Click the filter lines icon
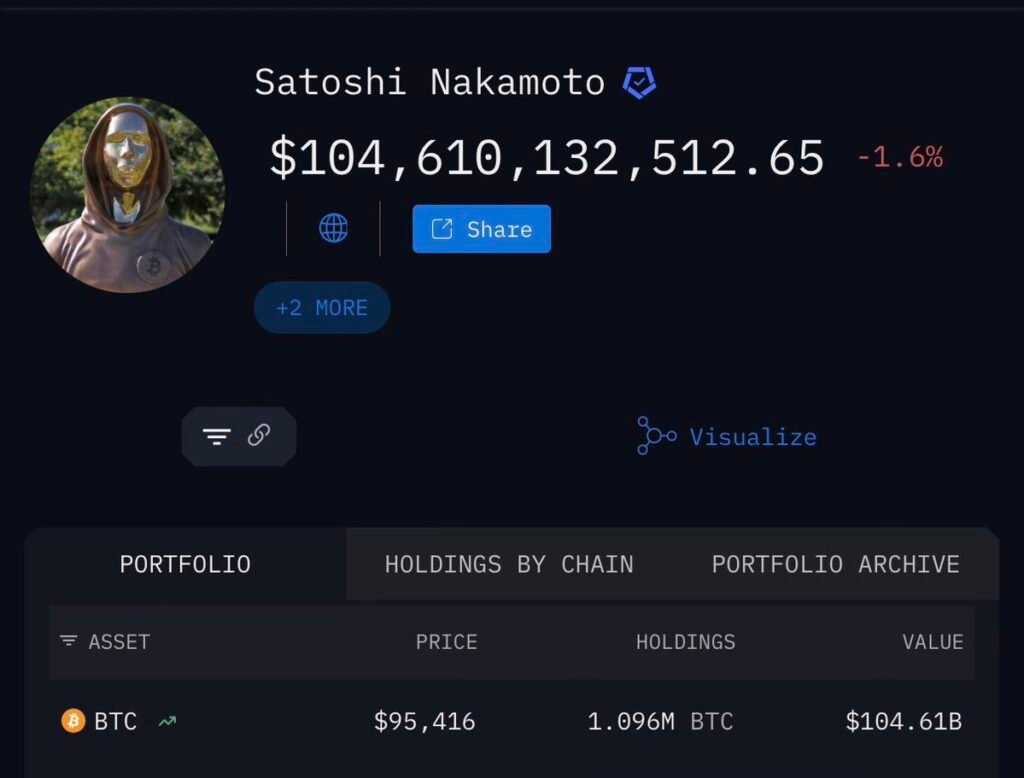The width and height of the screenshot is (1024, 778). click(x=217, y=436)
